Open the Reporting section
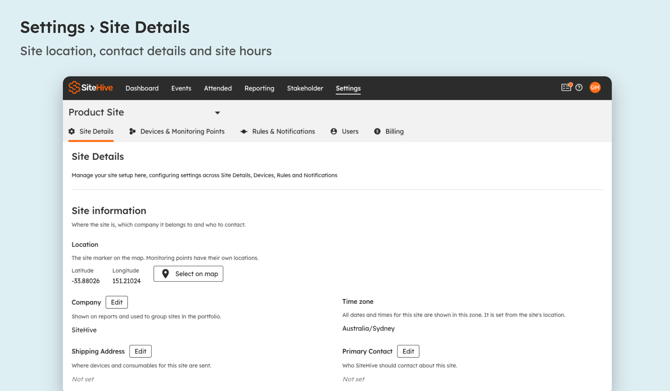 pyautogui.click(x=259, y=88)
